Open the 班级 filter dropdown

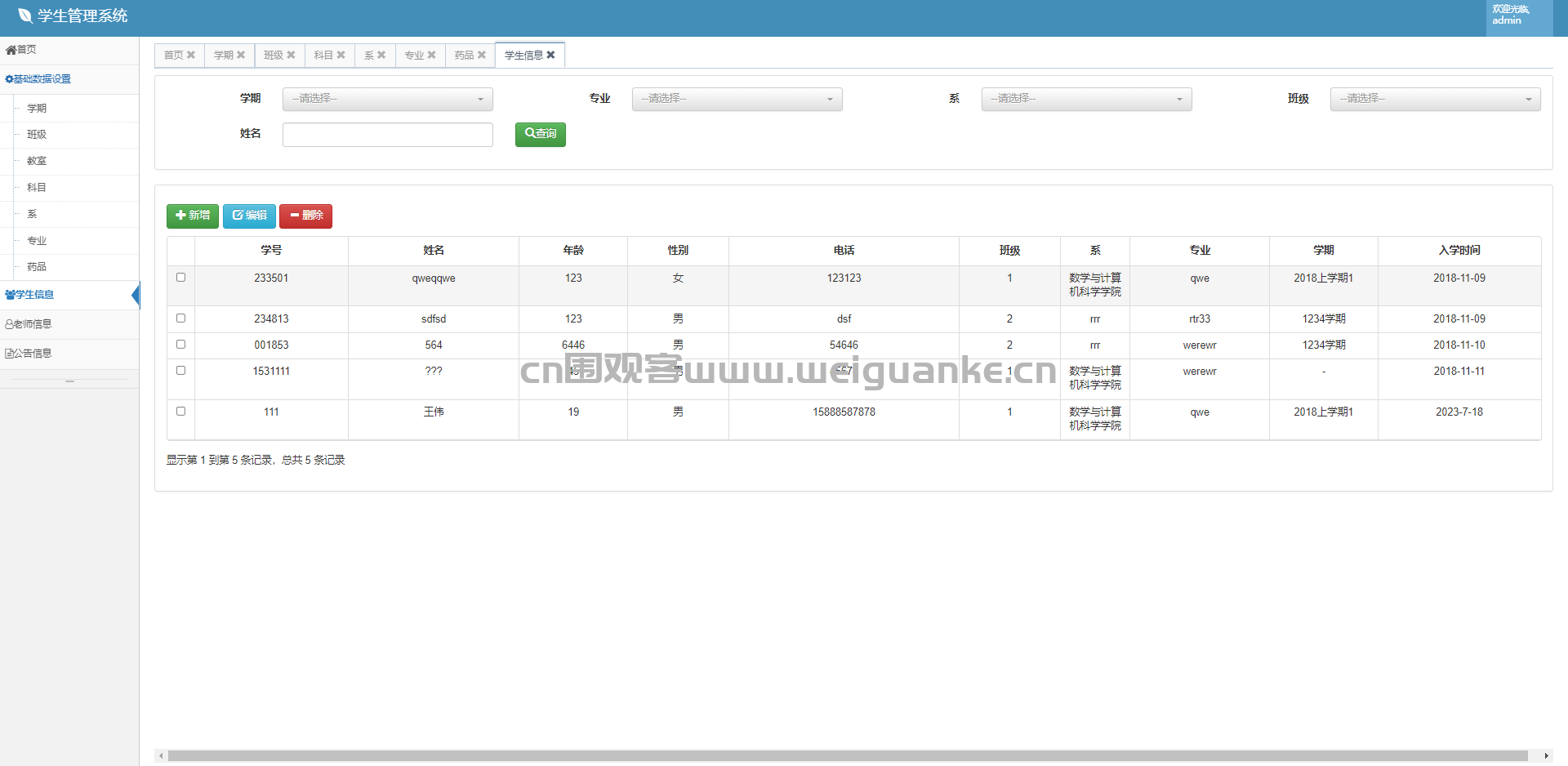click(1435, 99)
